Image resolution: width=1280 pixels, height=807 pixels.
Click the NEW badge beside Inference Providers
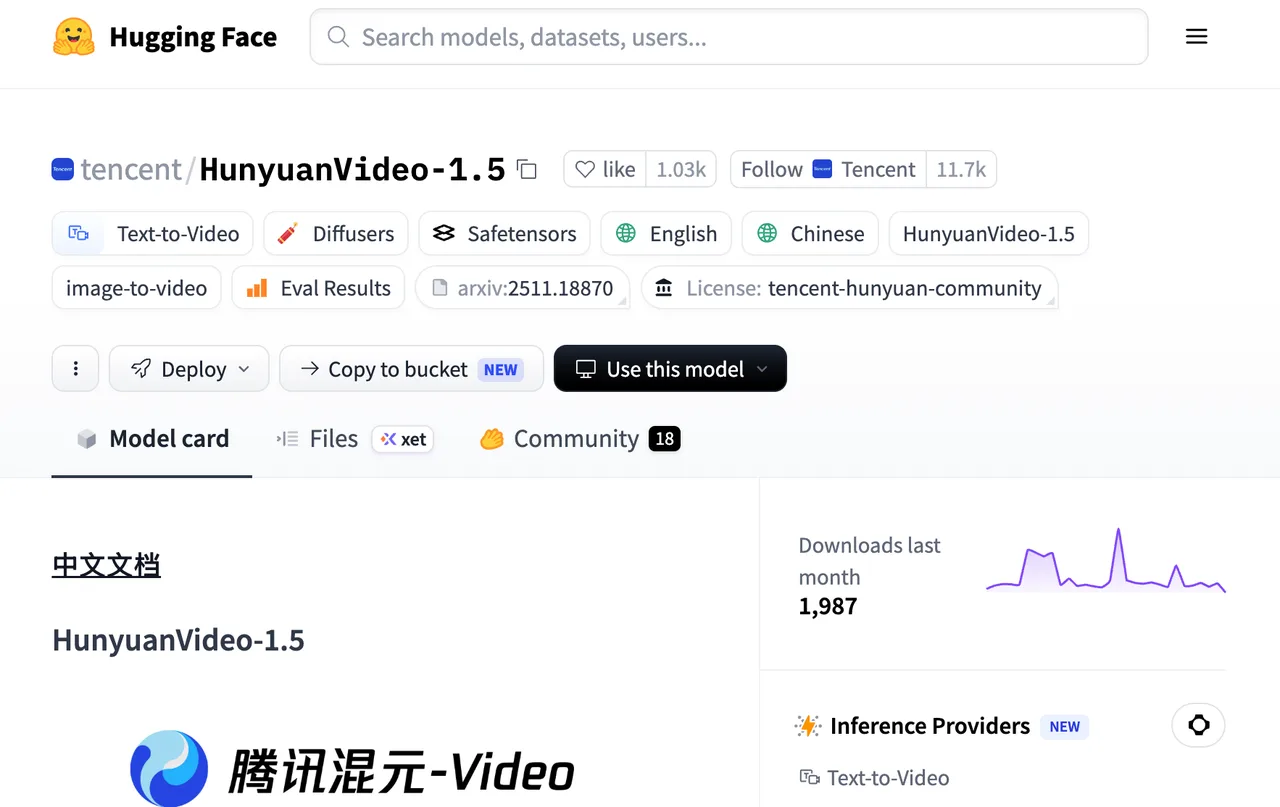coord(1064,727)
